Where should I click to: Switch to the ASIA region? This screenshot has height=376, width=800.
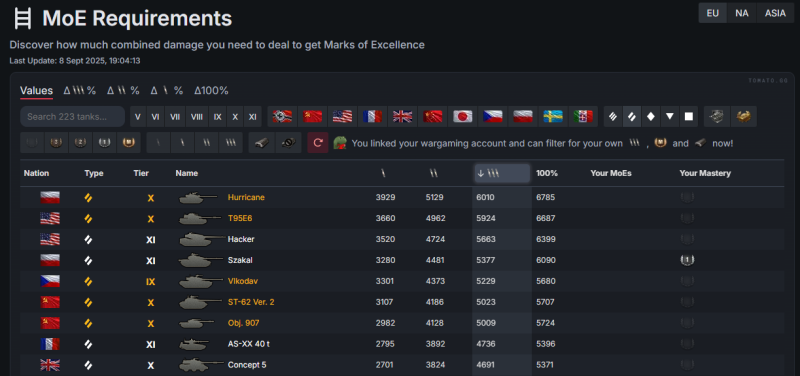click(775, 13)
